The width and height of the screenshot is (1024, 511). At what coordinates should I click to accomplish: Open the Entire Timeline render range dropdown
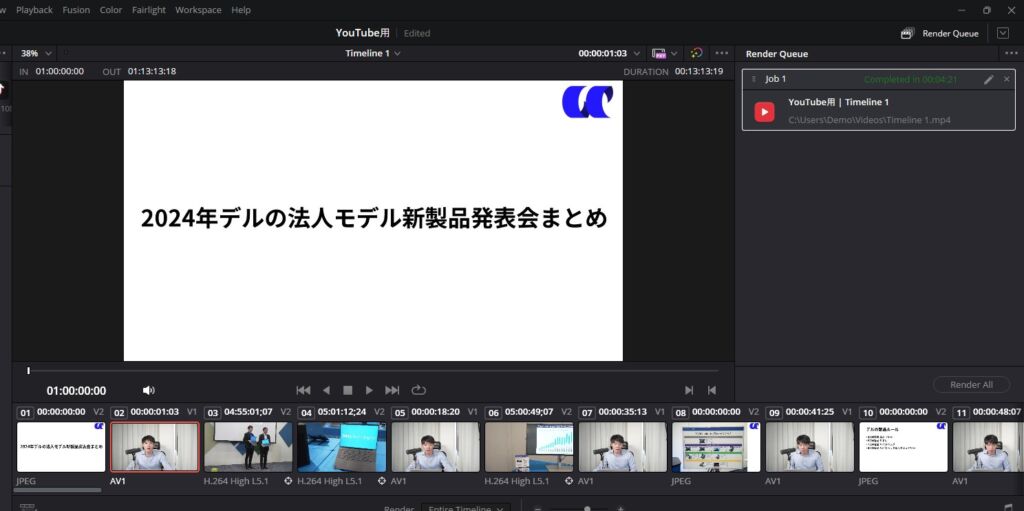(465, 507)
